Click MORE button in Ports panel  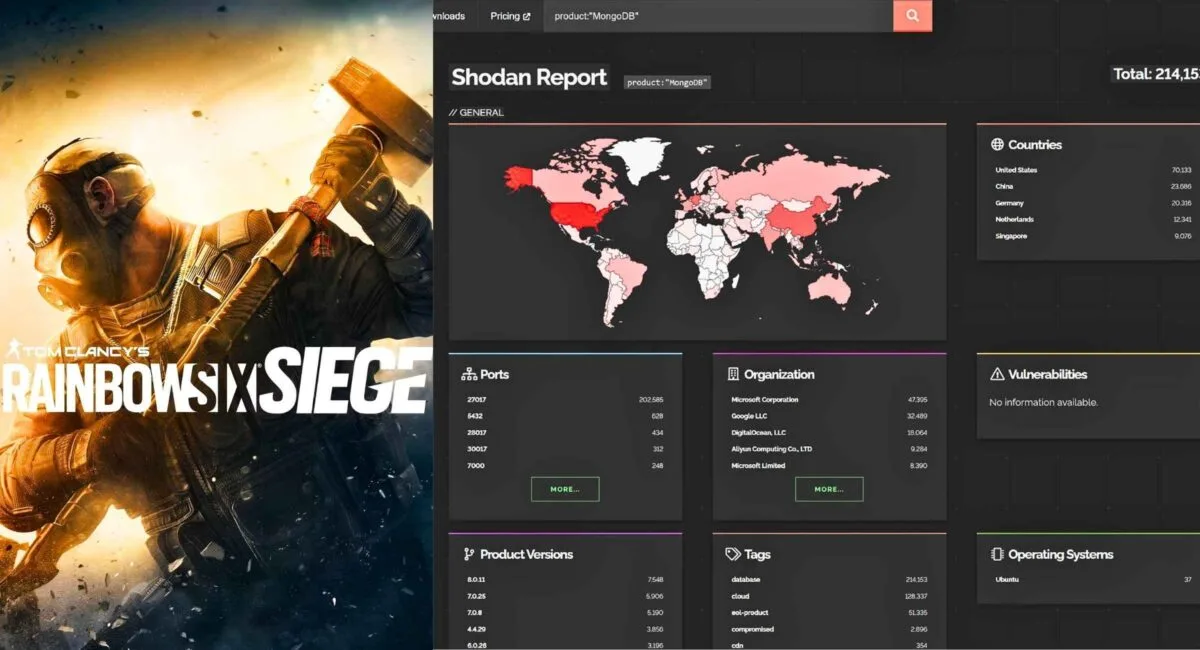tap(565, 489)
